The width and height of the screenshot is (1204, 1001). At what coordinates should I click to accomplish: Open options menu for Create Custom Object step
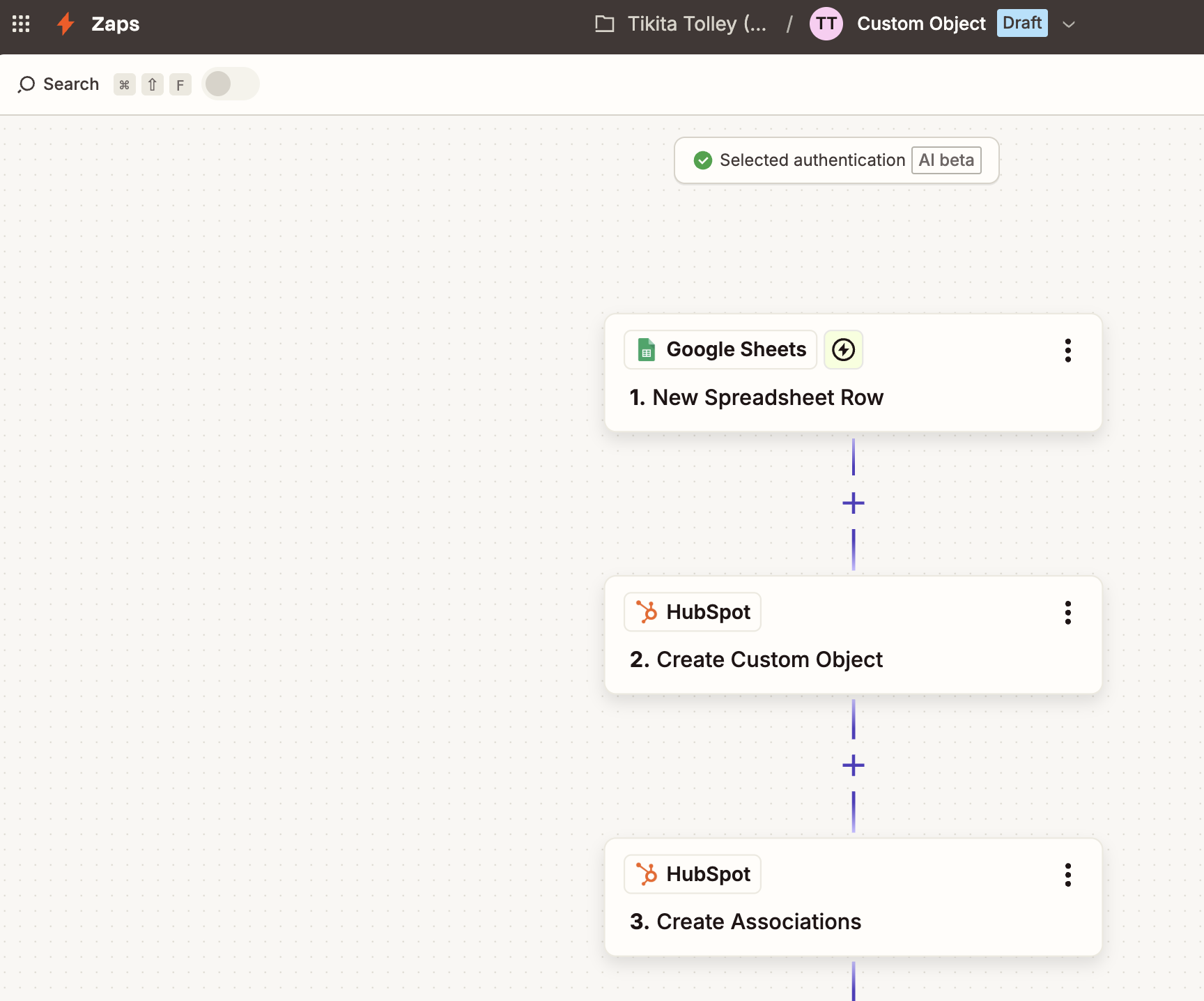pos(1067,613)
